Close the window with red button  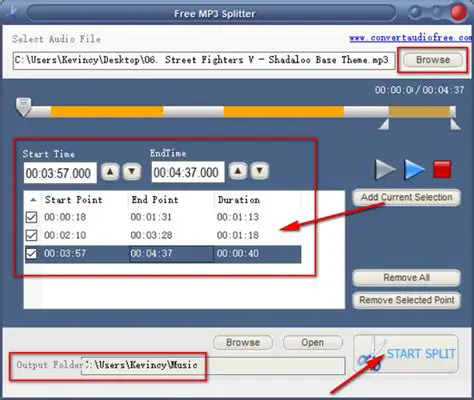point(458,12)
